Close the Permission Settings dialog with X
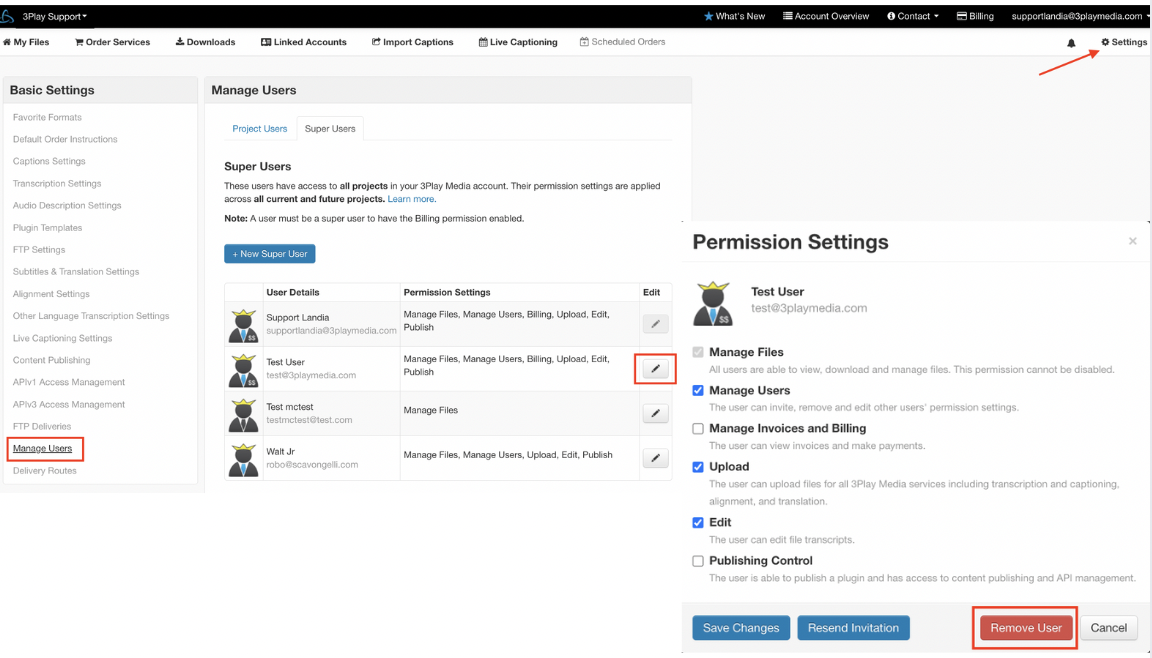Image resolution: width=1152 pixels, height=658 pixels. (x=1132, y=241)
